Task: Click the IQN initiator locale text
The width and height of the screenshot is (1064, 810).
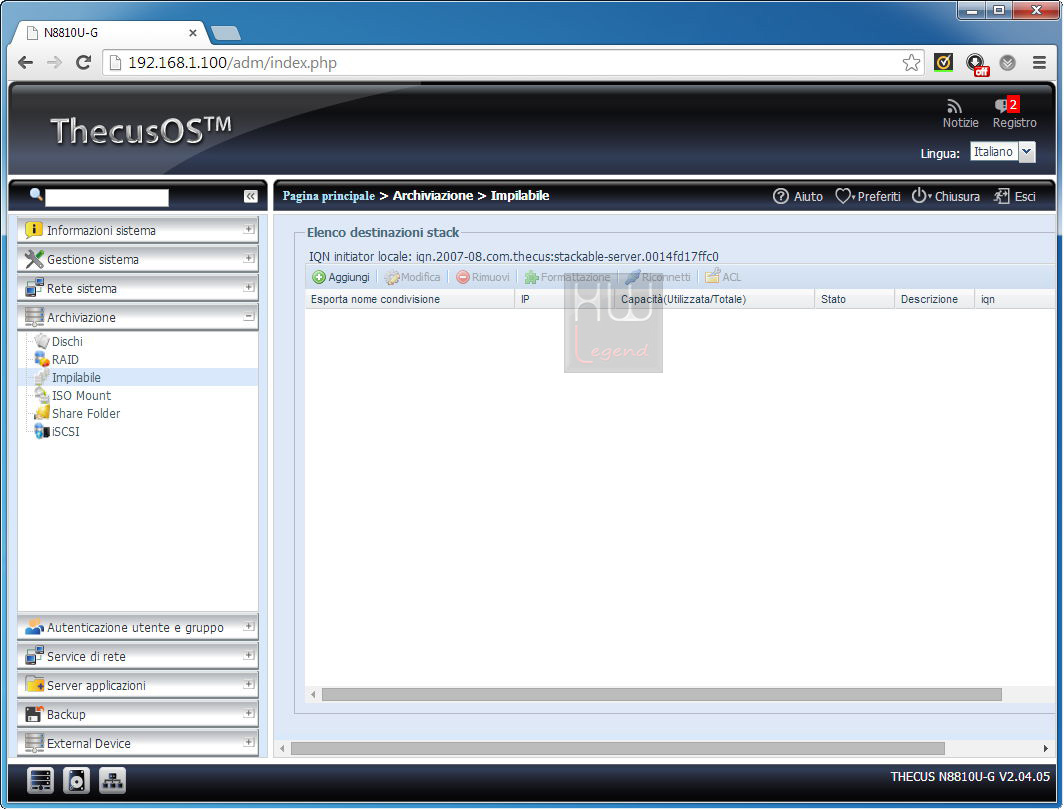Action: [514, 256]
